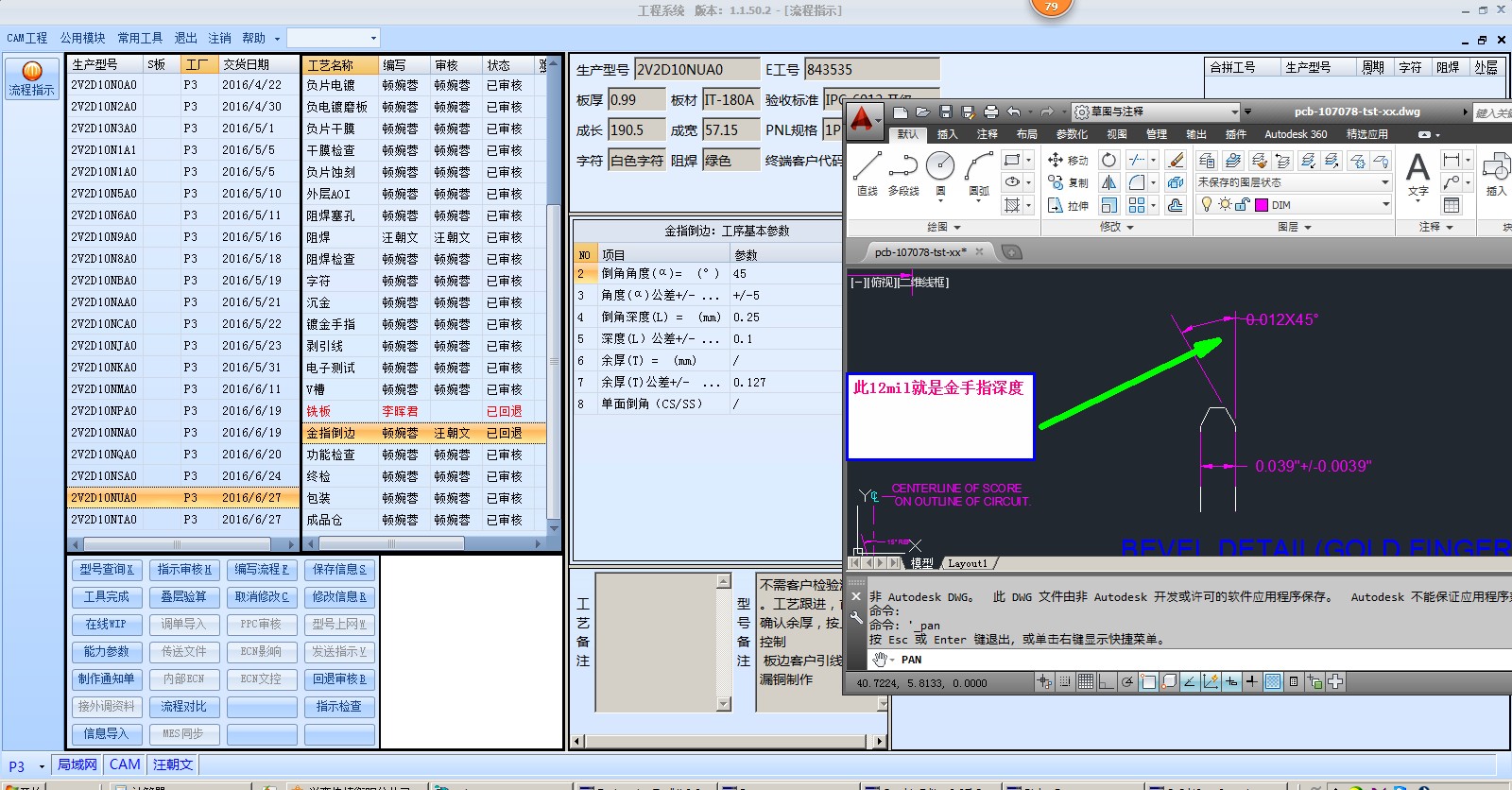The height and width of the screenshot is (790, 1512).
Task: Open the 公用模块 menu
Action: point(83,39)
